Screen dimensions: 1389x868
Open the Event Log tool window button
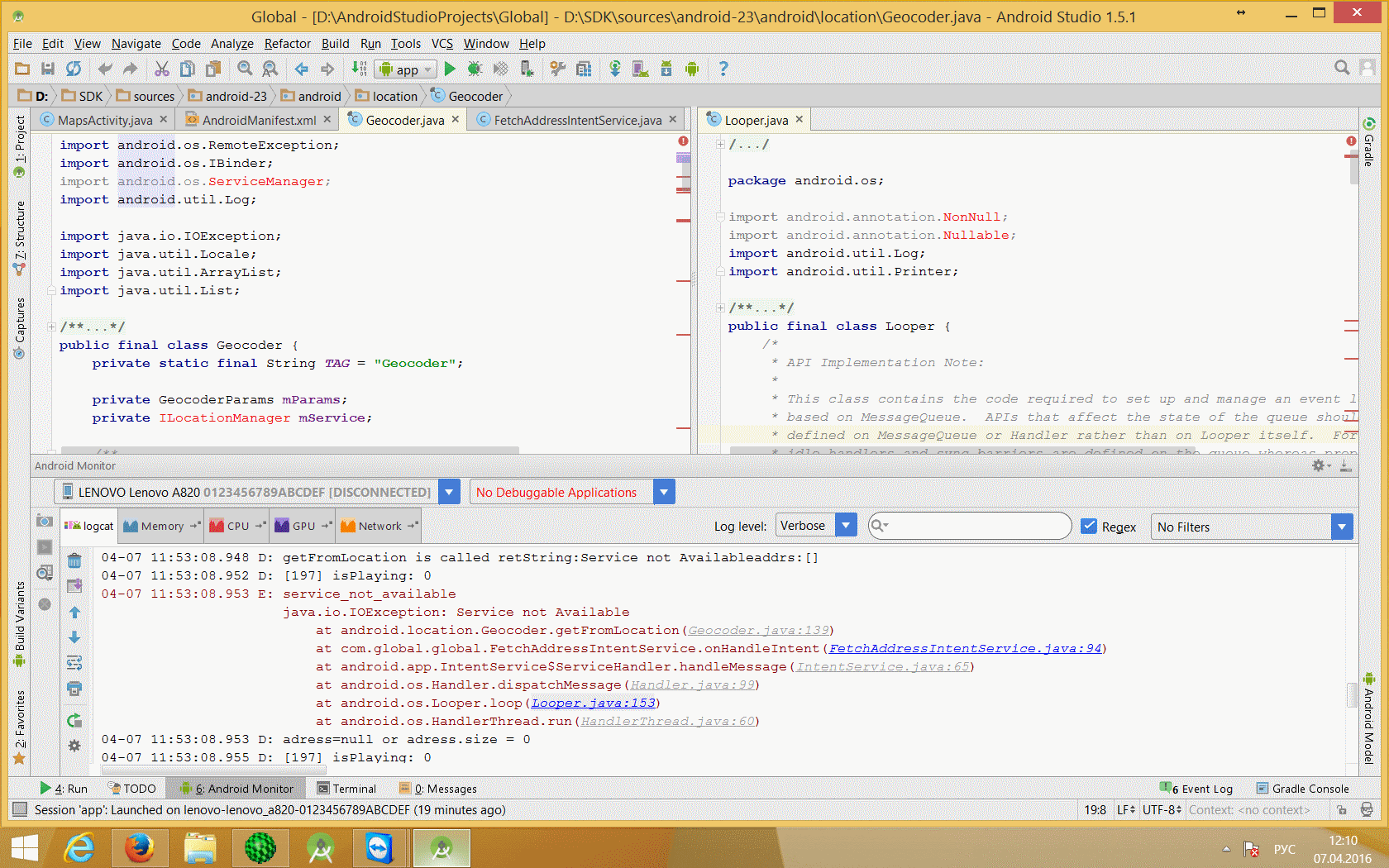(1197, 789)
